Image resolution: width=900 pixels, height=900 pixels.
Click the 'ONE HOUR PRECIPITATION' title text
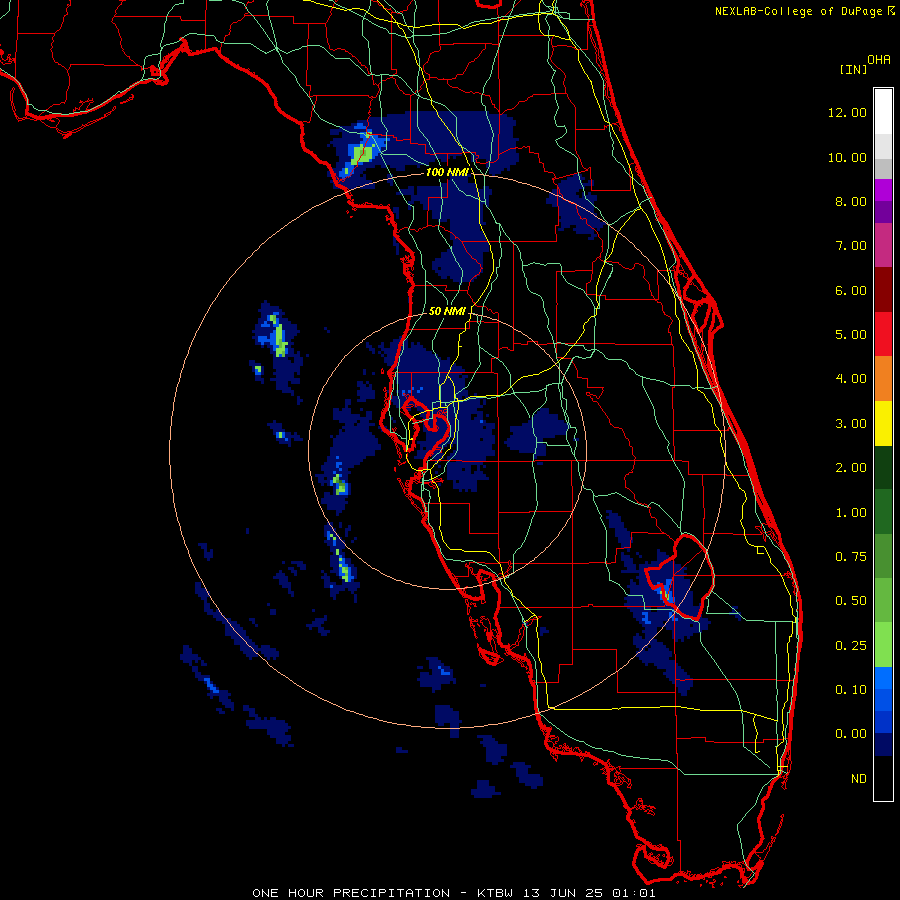(351, 893)
